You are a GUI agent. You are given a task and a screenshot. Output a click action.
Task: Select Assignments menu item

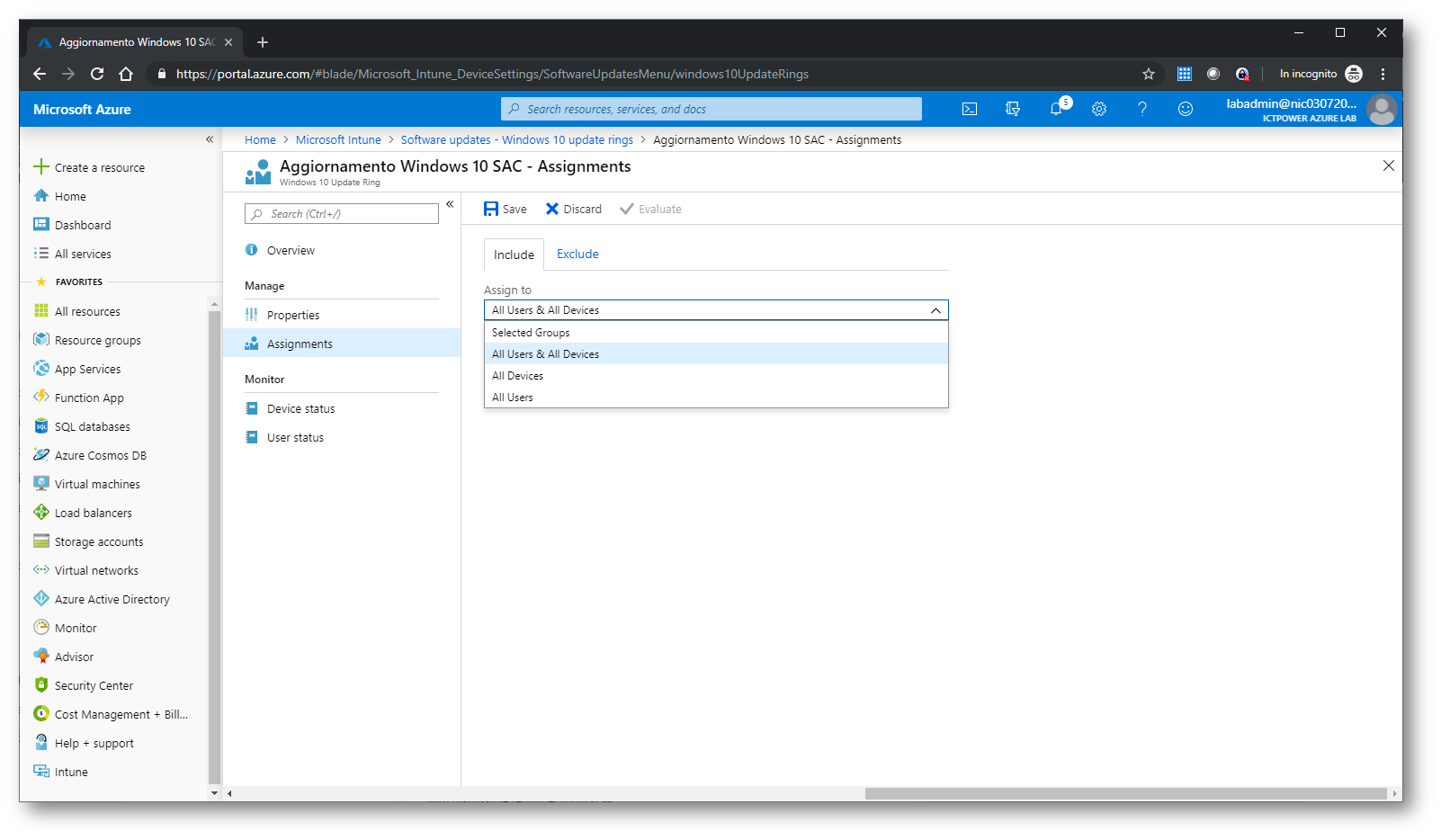342,344
